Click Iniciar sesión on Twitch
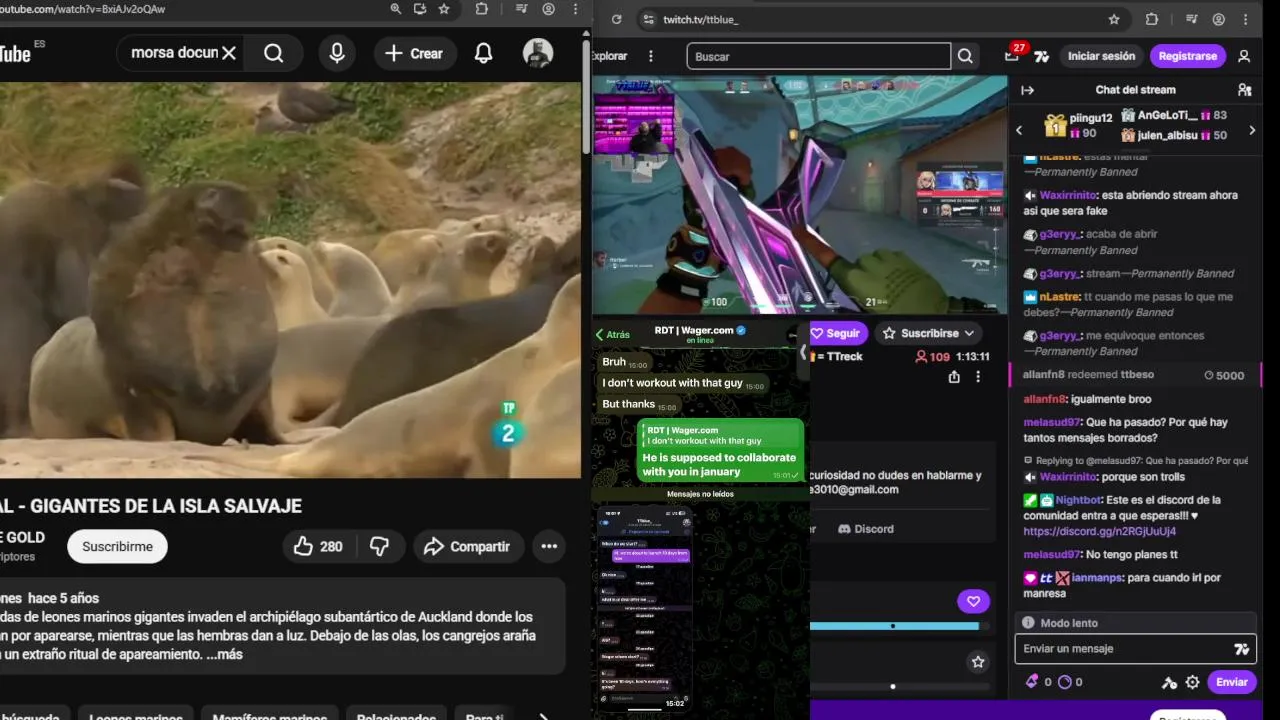1280x720 pixels. (1101, 56)
